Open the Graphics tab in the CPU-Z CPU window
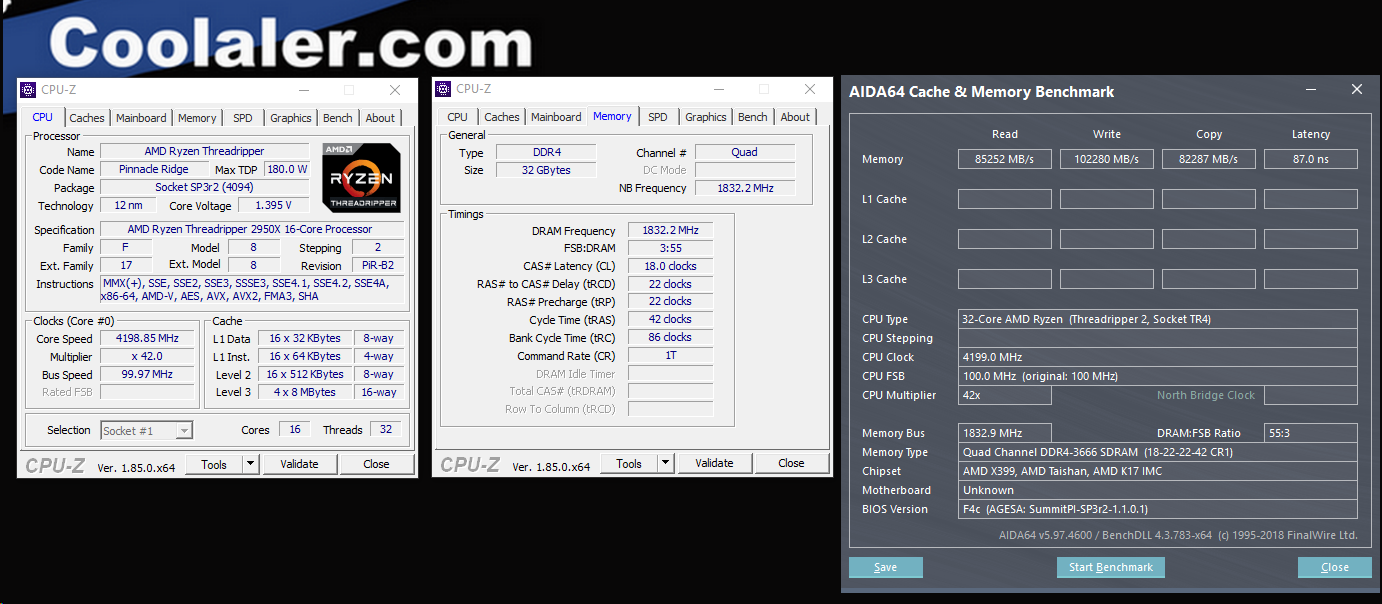1382x604 pixels. coord(291,118)
